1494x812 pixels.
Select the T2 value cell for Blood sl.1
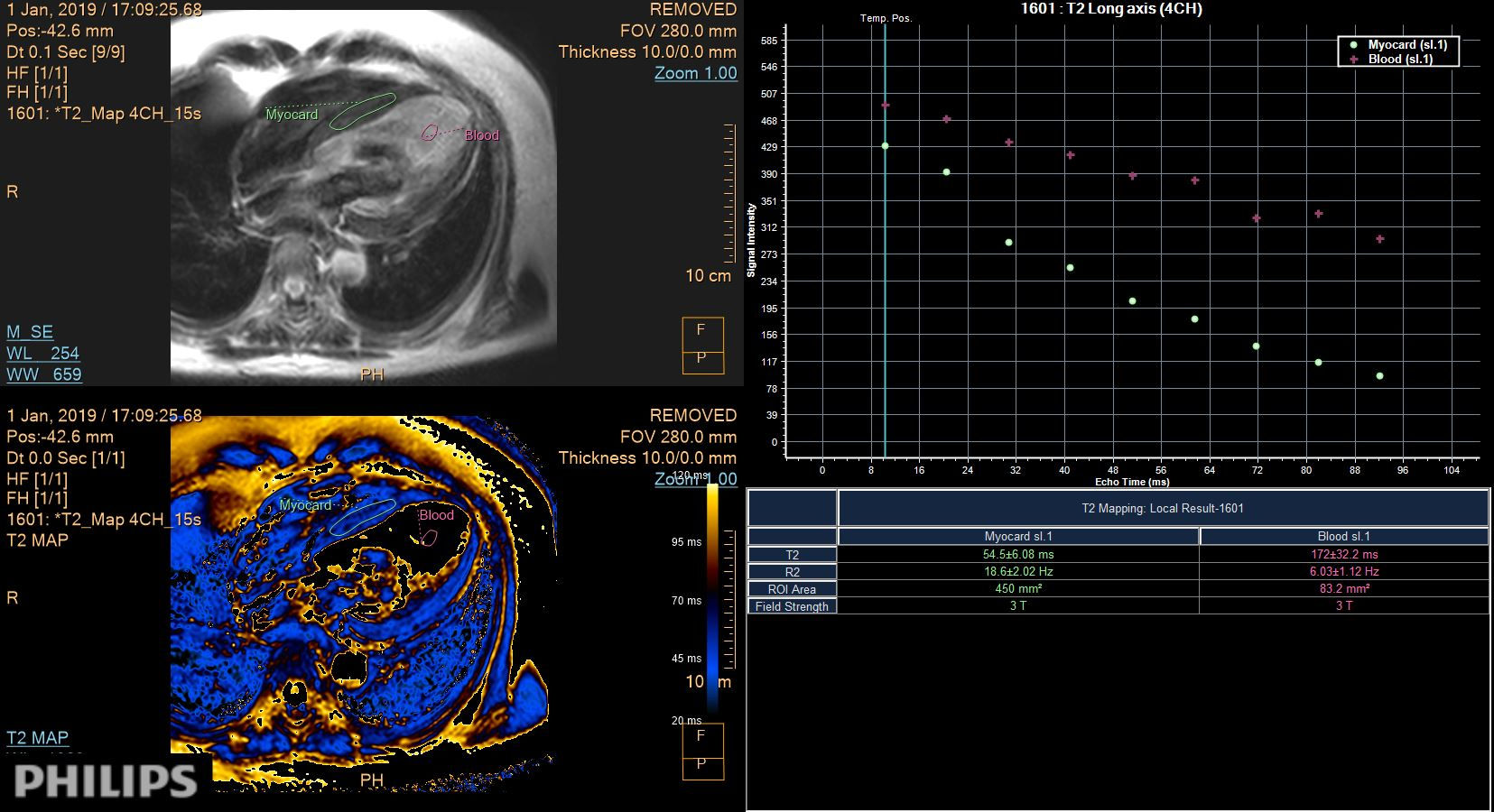point(1343,554)
